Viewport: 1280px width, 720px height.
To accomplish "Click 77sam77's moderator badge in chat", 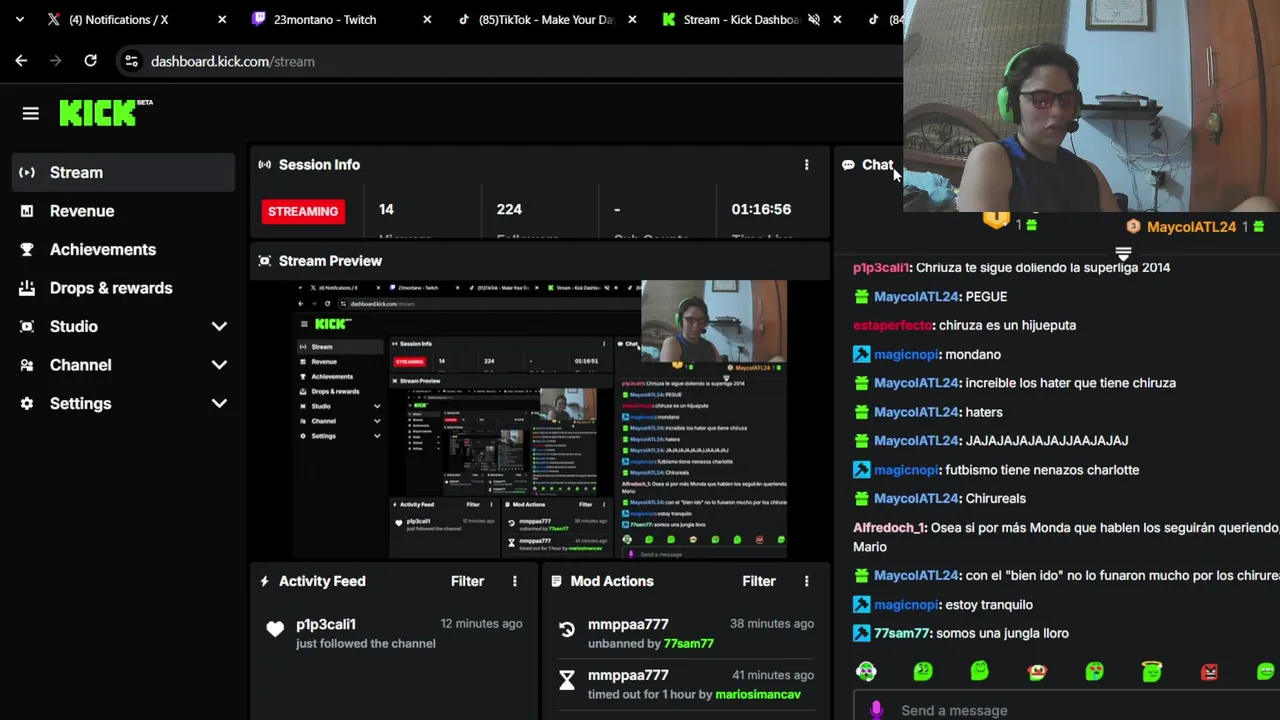I will click(861, 633).
